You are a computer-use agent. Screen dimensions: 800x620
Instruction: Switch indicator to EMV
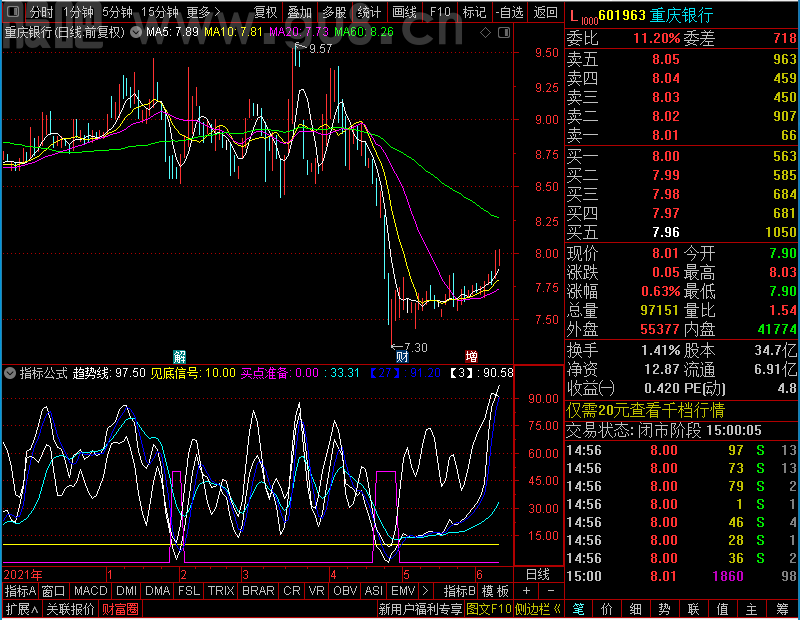(403, 591)
